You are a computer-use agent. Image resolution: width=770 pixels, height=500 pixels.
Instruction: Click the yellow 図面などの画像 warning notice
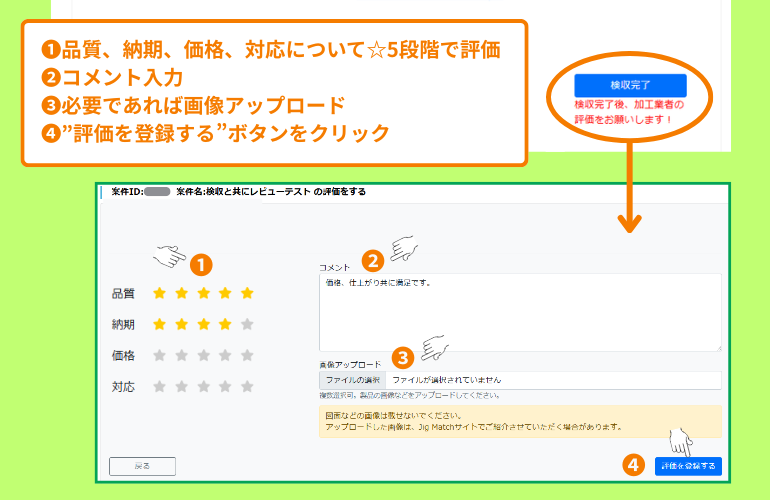(x=520, y=421)
